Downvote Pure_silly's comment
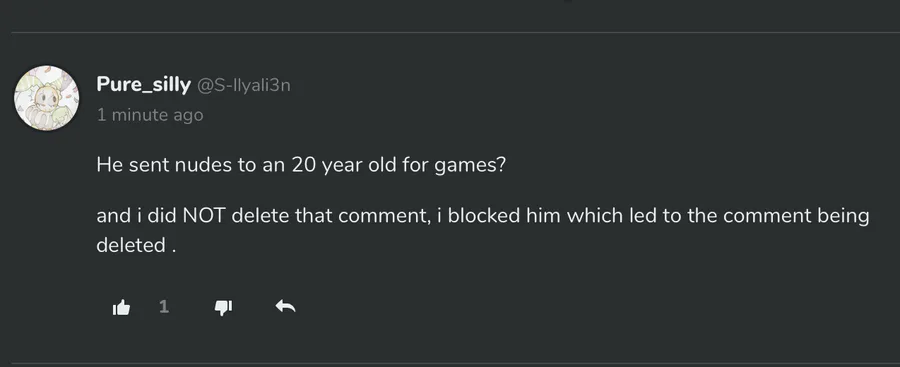Image resolution: width=900 pixels, height=367 pixels. click(223, 307)
